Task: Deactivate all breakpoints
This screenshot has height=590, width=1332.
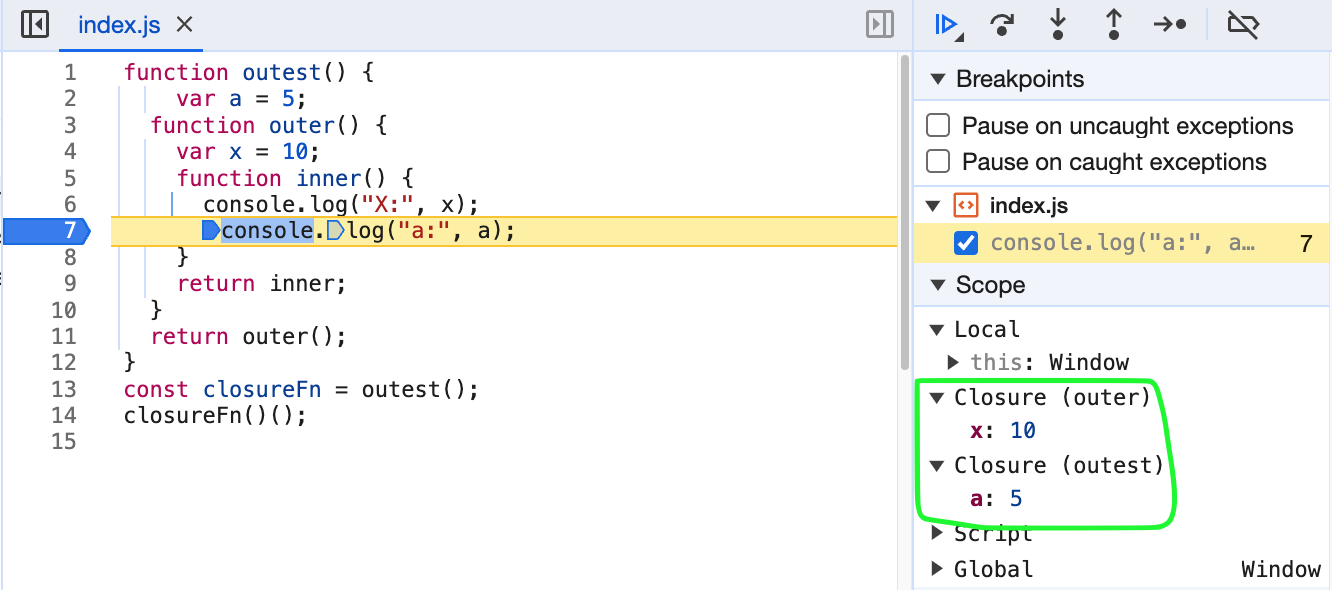Action: pyautogui.click(x=1243, y=25)
